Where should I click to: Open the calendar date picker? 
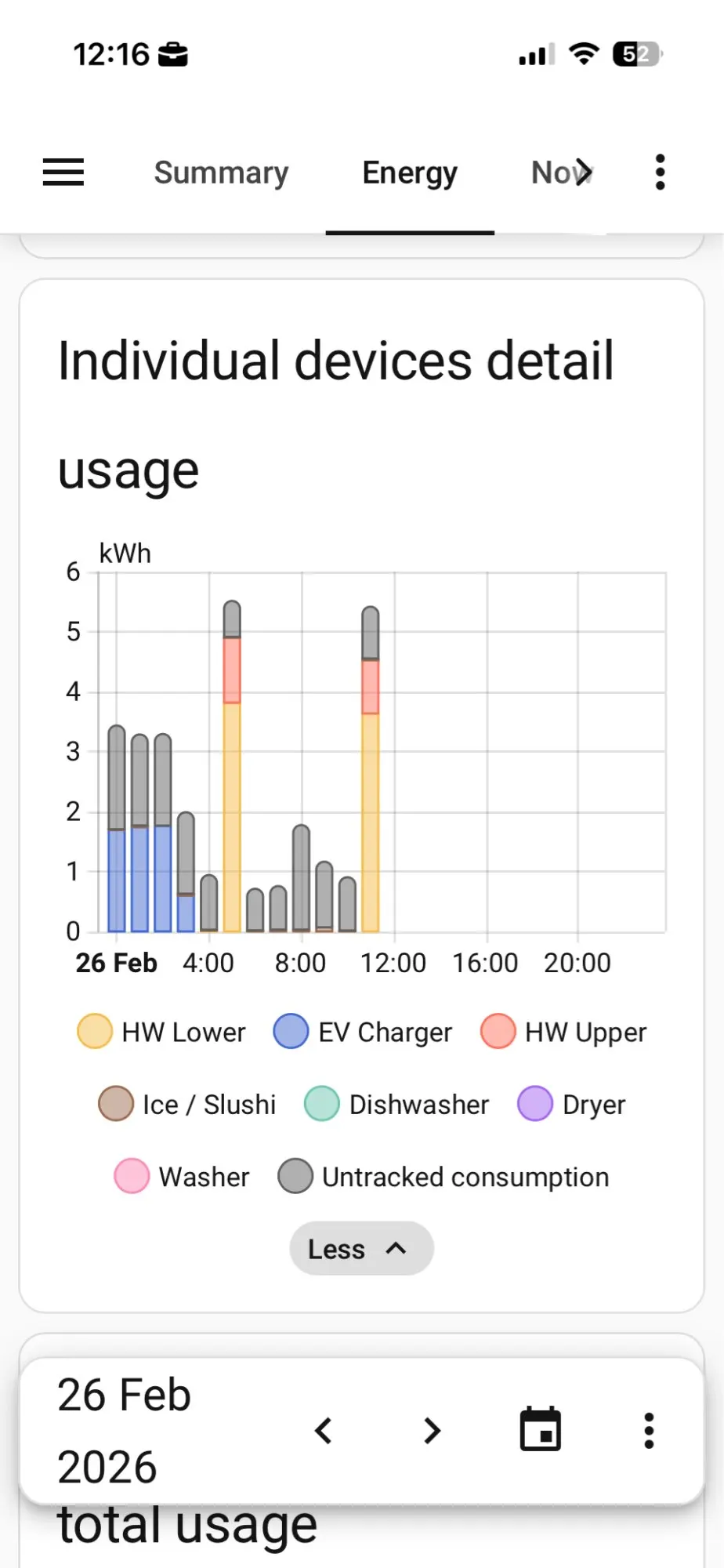click(x=541, y=1429)
